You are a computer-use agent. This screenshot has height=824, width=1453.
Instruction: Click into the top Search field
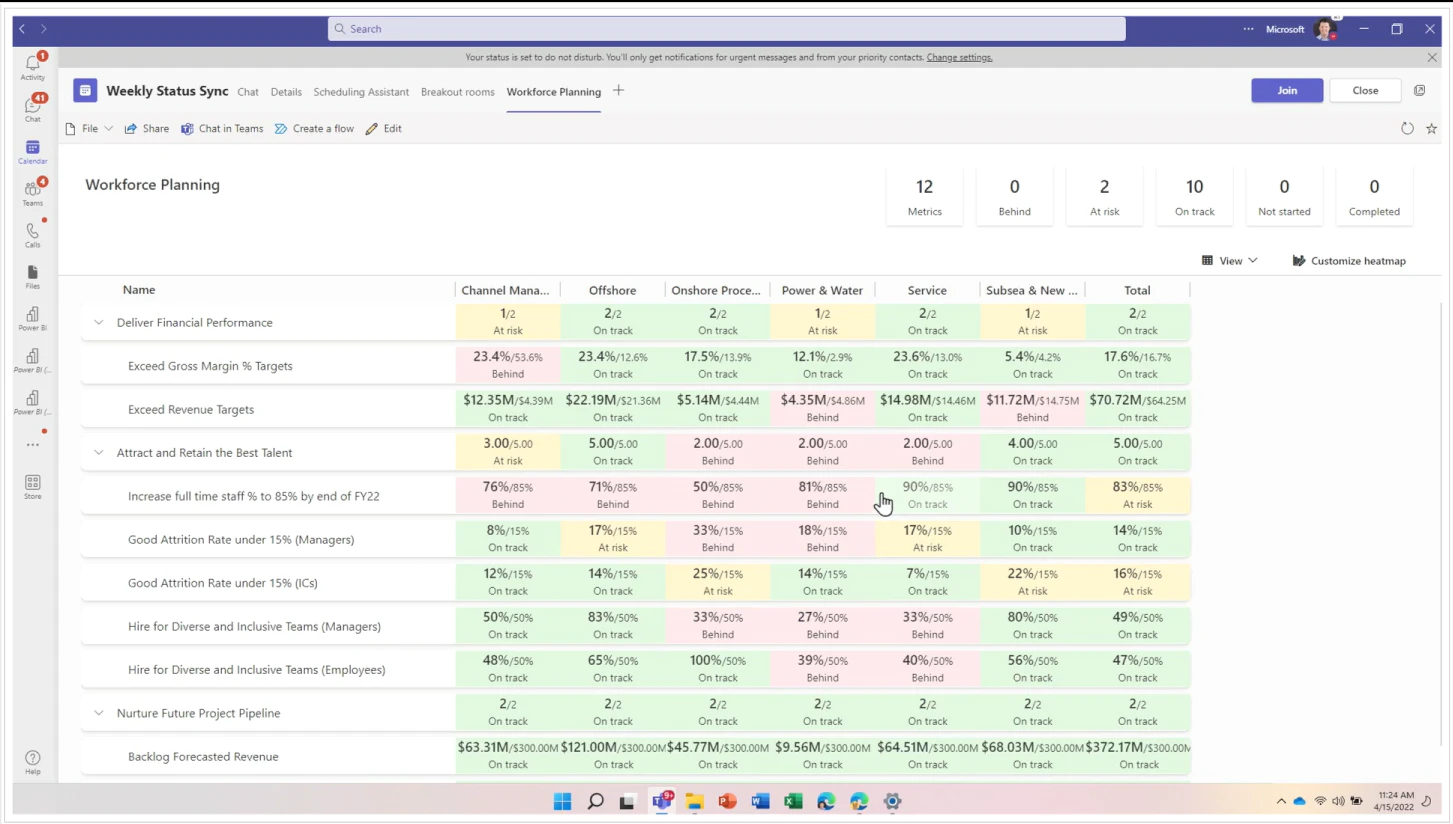point(727,29)
